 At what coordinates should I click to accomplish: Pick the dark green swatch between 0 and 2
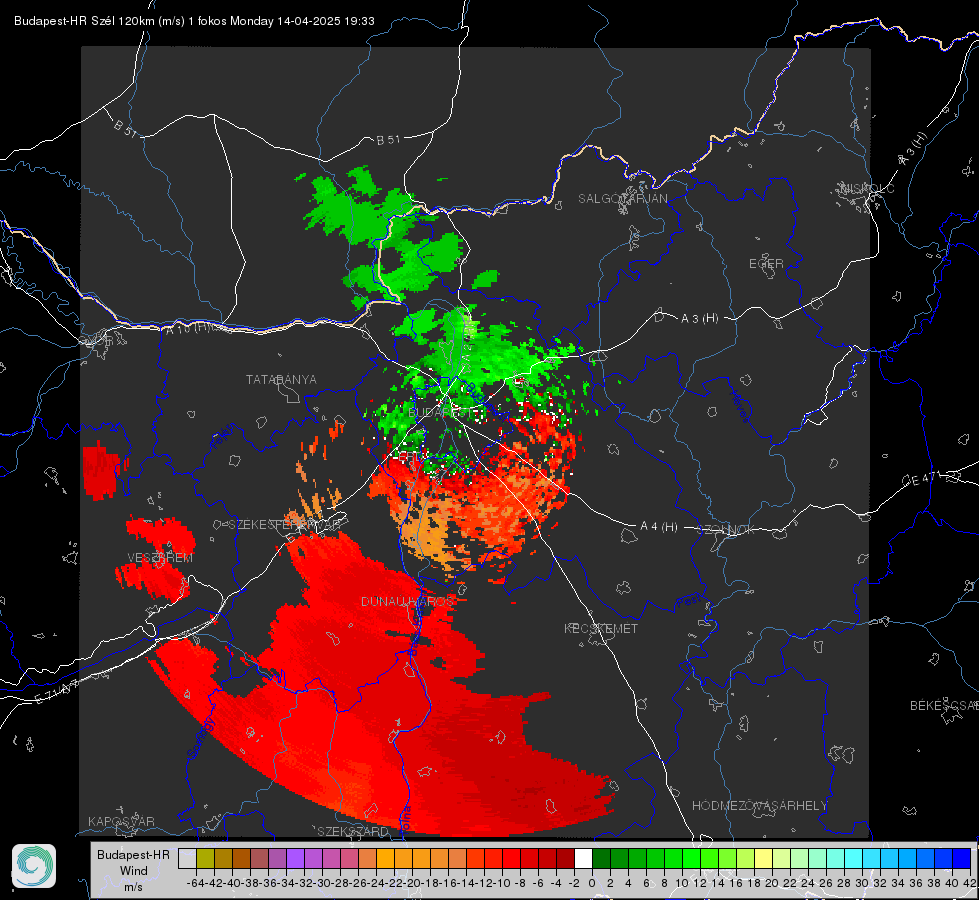click(x=601, y=859)
